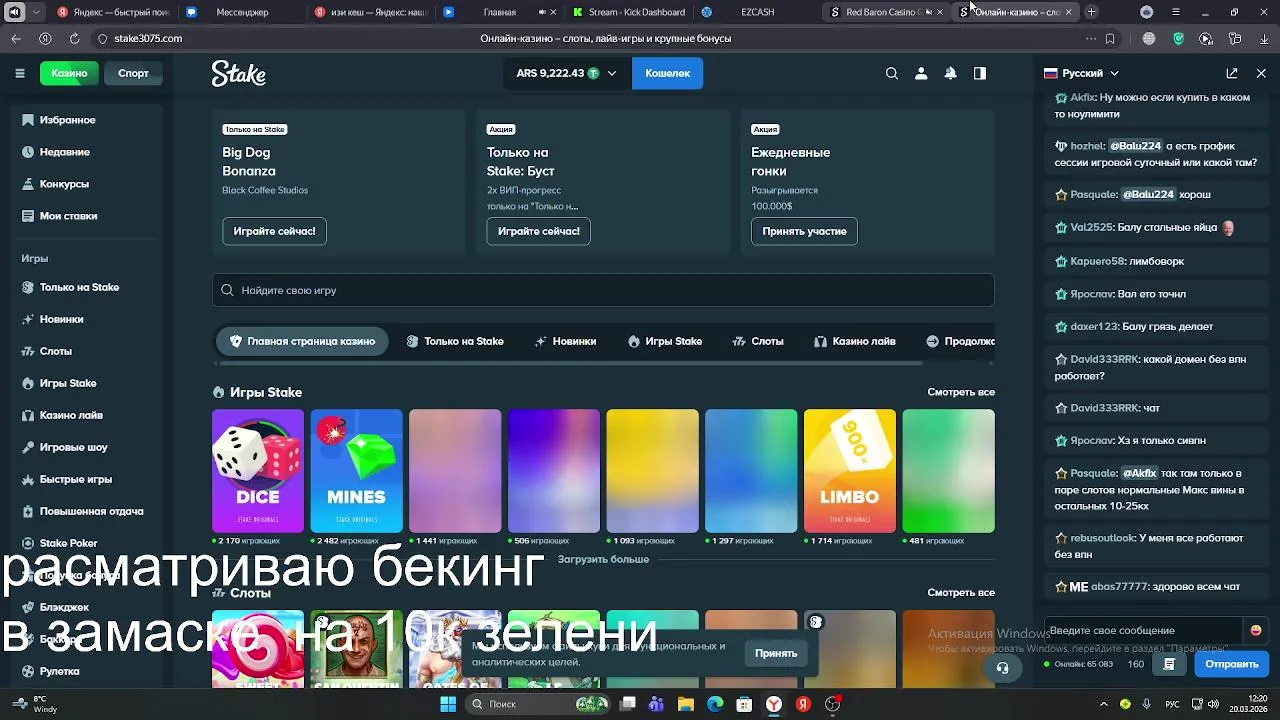Click Играйте сейчас for Big Dog Bonanza

[x=274, y=231]
